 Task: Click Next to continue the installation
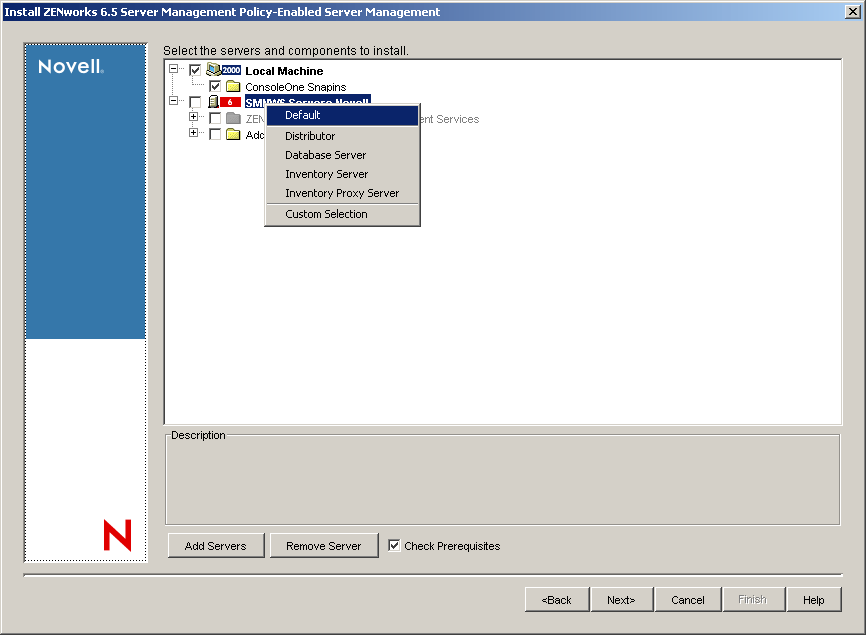[621, 599]
